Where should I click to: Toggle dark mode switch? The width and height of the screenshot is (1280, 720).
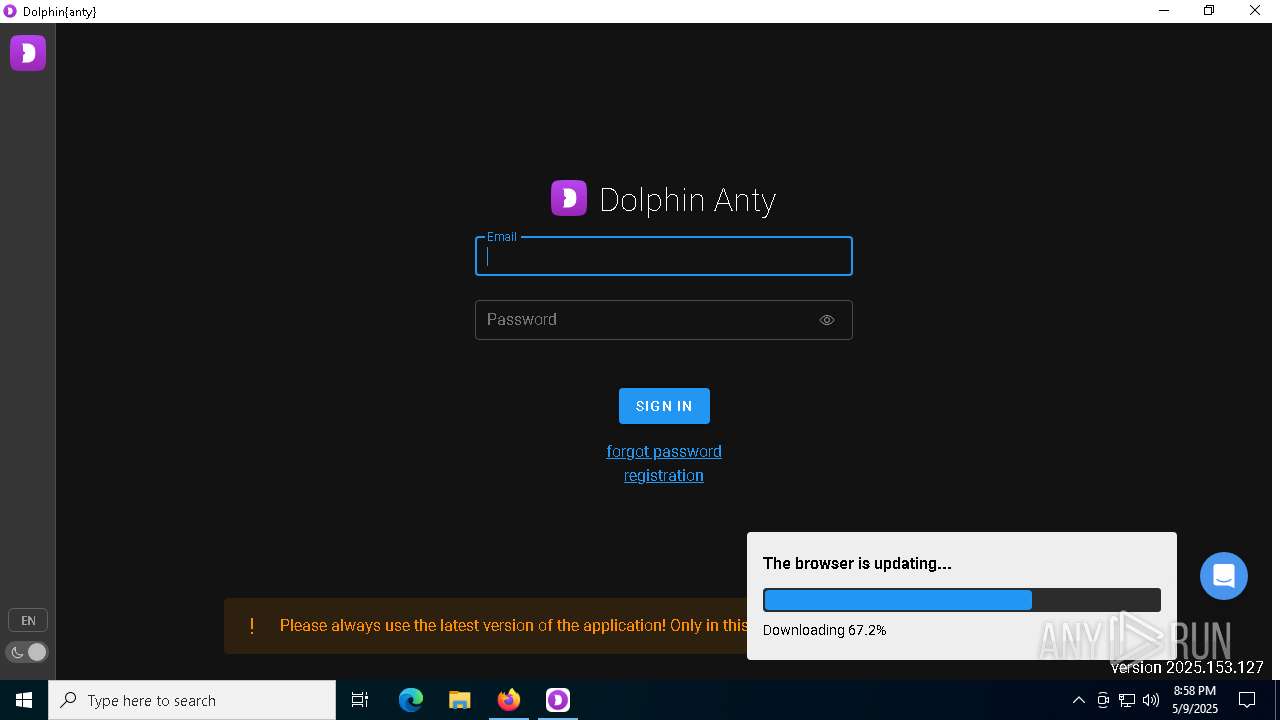(x=28, y=652)
